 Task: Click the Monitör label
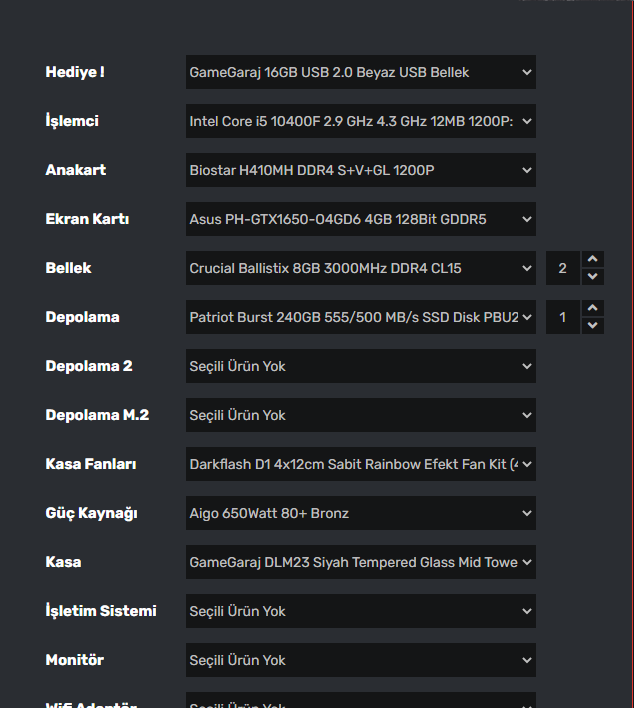tap(75, 660)
